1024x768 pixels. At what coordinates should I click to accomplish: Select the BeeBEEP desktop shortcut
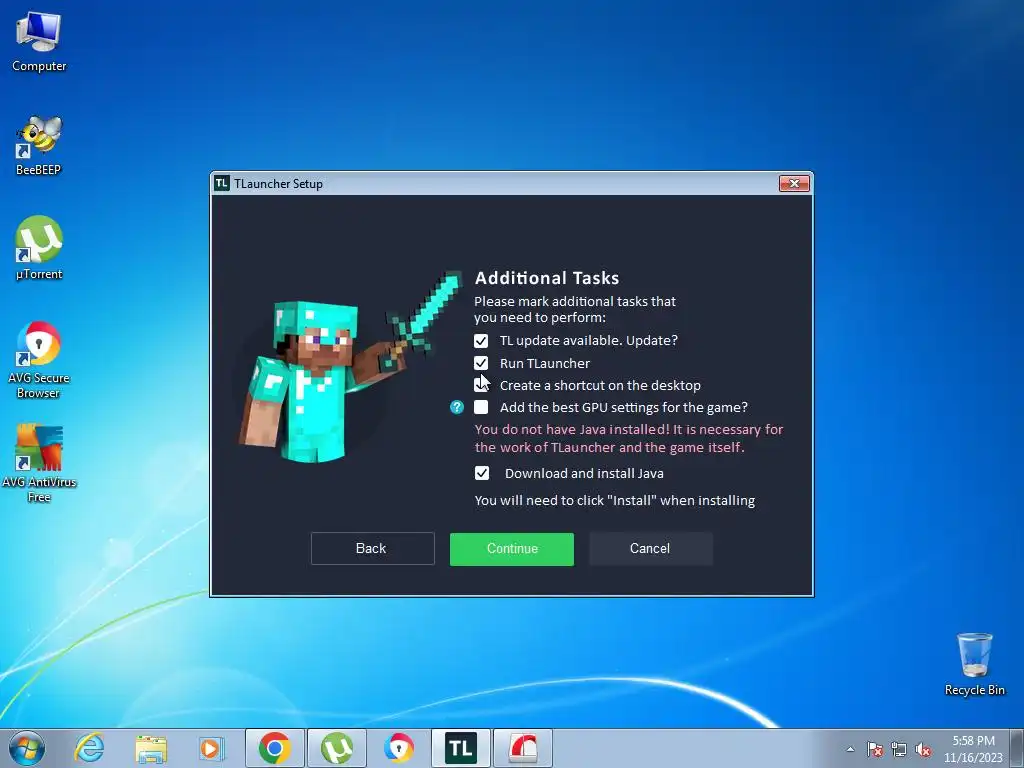(39, 146)
